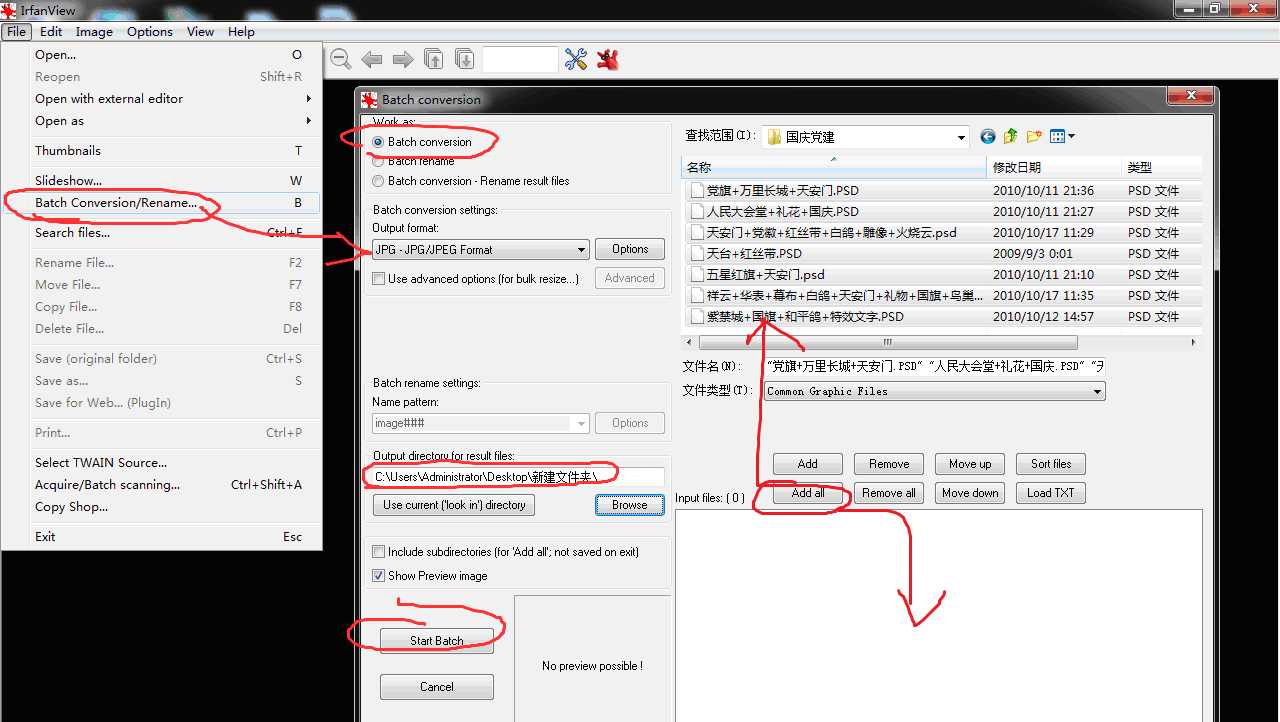Click the Browse button
Viewport: 1280px width, 722px height.
point(630,505)
